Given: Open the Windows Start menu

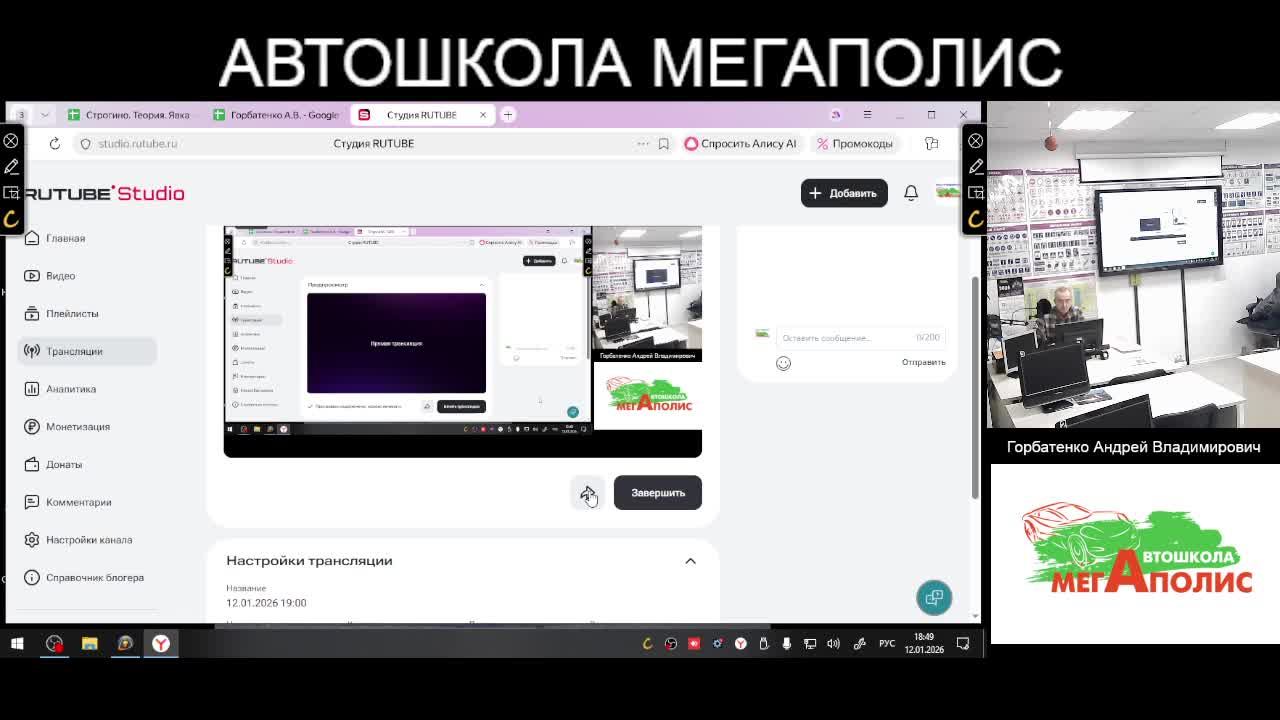Looking at the screenshot, I should pyautogui.click(x=17, y=644).
